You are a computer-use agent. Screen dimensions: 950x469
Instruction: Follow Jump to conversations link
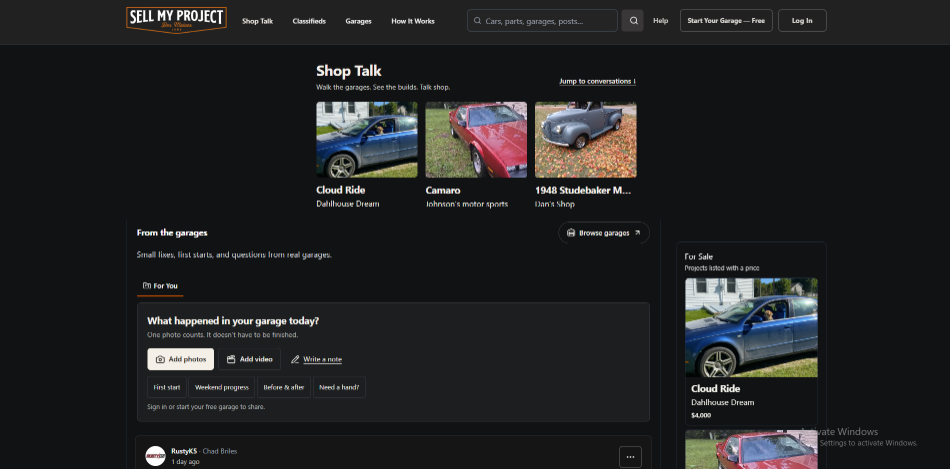click(597, 81)
